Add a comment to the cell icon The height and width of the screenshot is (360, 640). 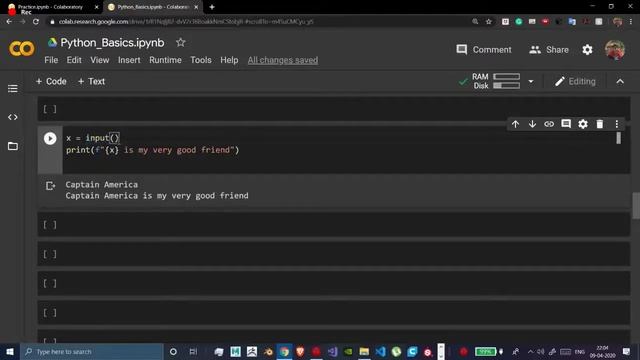pos(566,124)
